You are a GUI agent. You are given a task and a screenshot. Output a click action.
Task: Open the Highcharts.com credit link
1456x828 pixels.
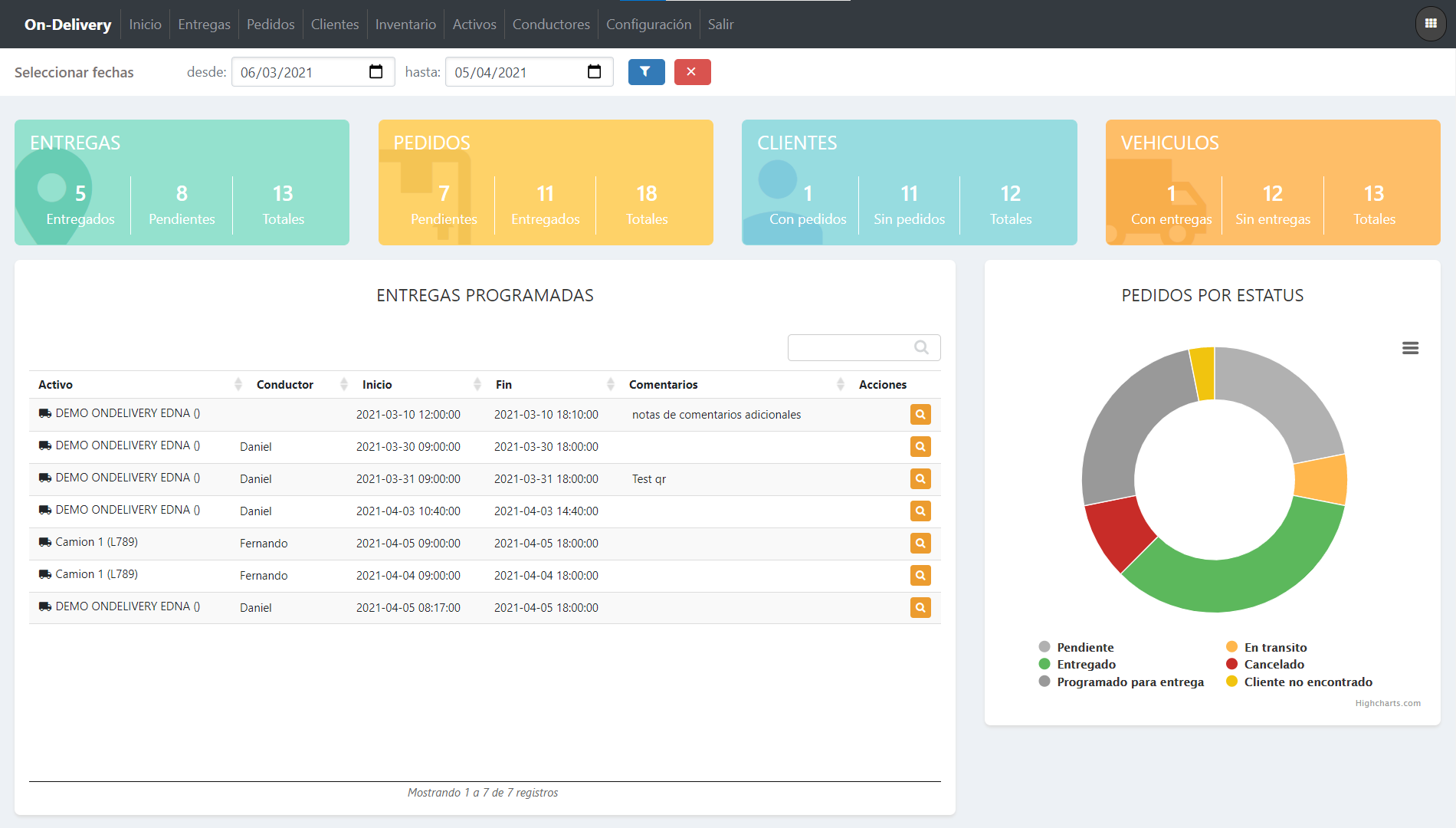coord(1387,703)
